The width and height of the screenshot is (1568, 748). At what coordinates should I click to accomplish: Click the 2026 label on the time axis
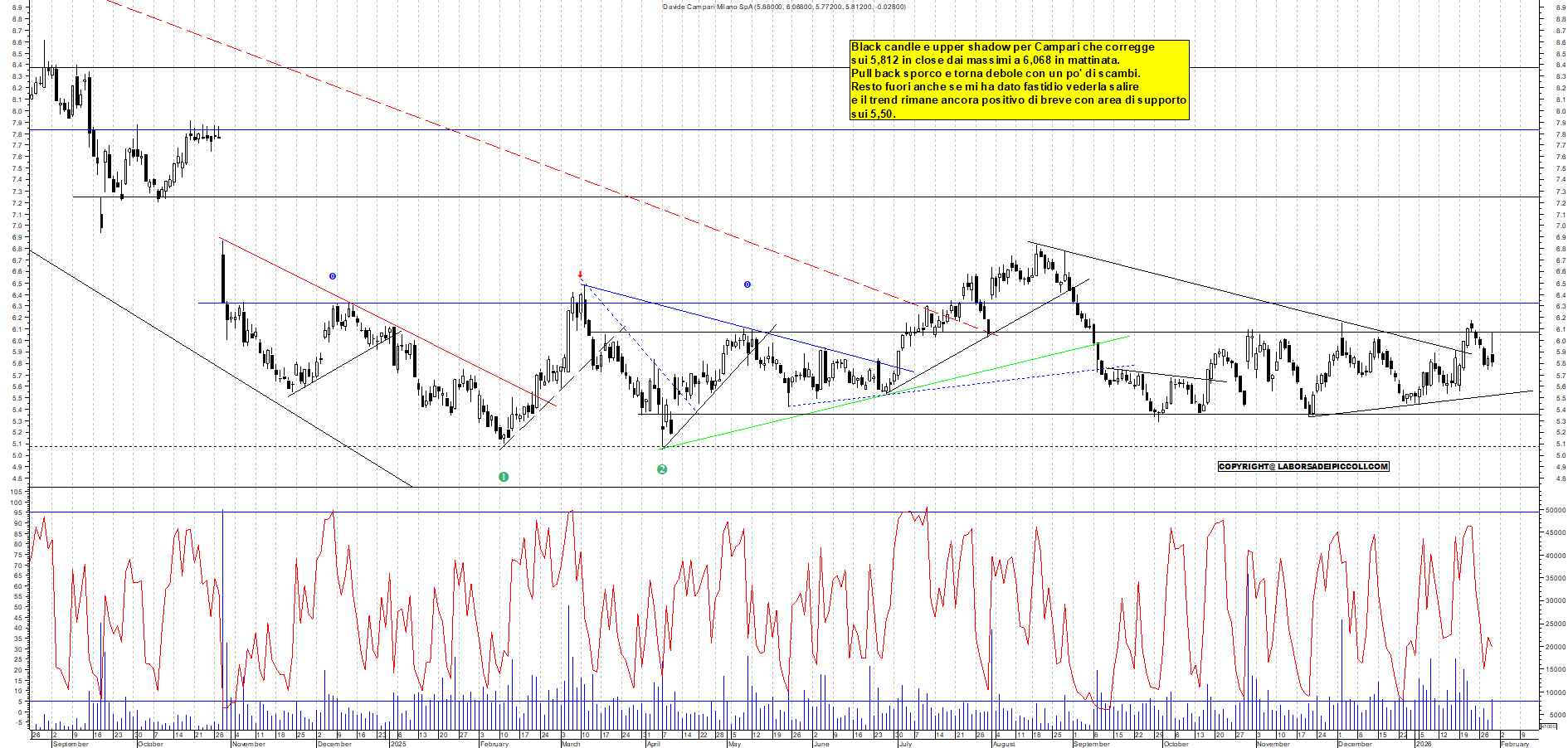pos(1424,744)
